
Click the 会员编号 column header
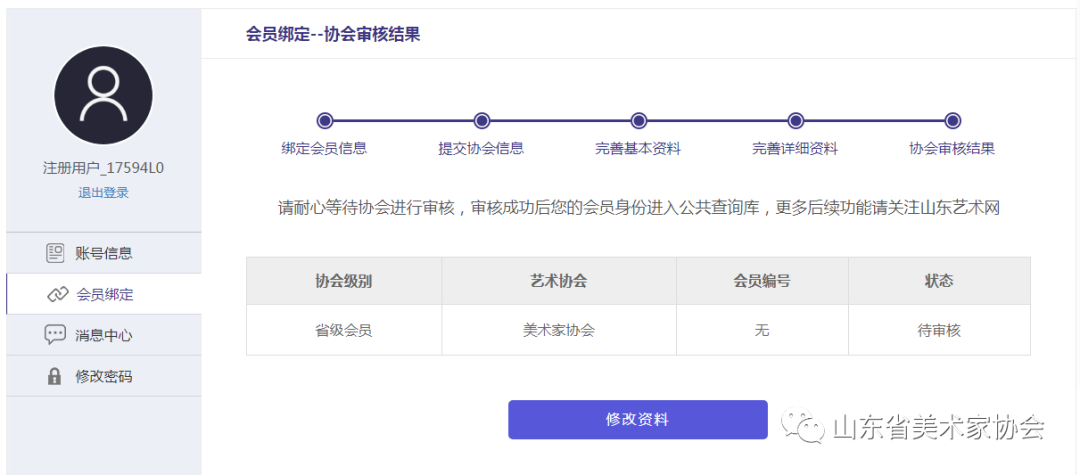click(762, 281)
